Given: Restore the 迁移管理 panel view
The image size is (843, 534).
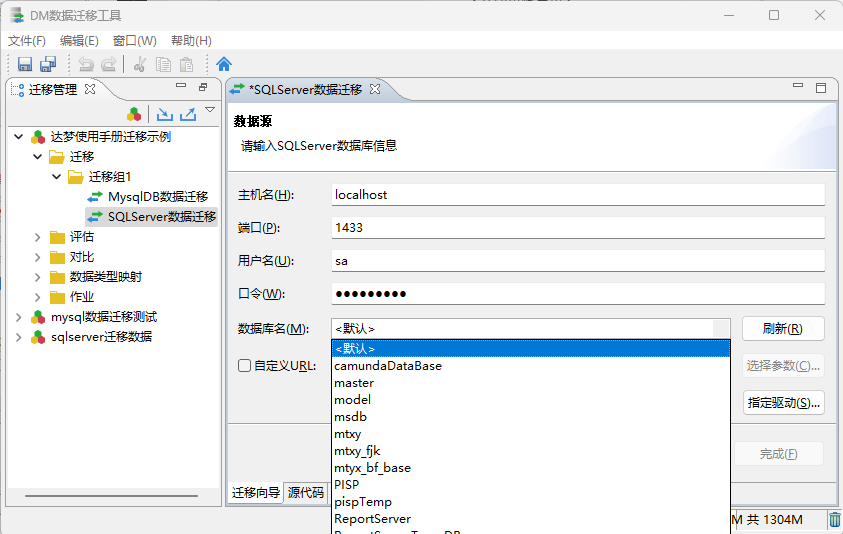Looking at the screenshot, I should click(x=203, y=87).
